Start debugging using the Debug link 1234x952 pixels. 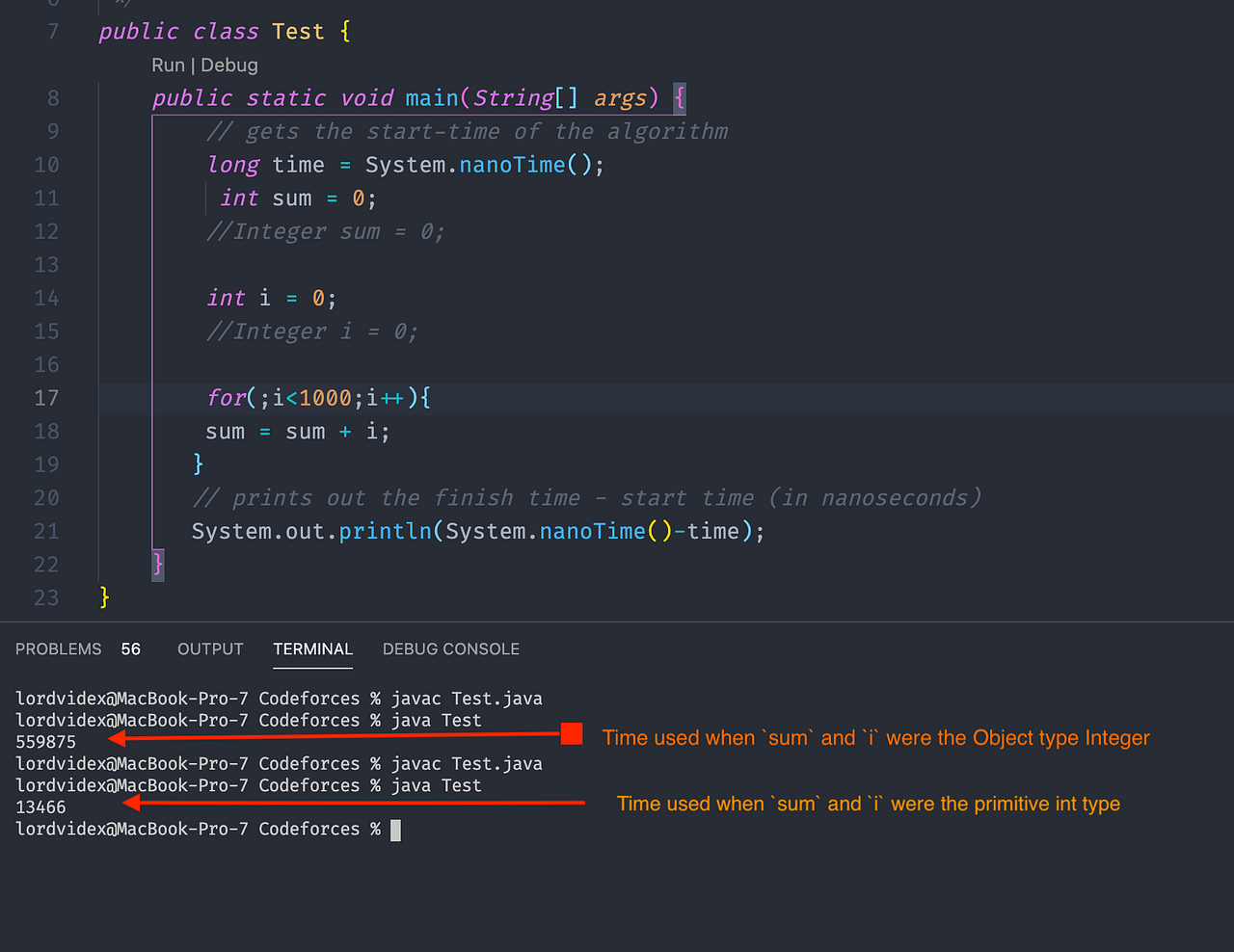(x=229, y=65)
